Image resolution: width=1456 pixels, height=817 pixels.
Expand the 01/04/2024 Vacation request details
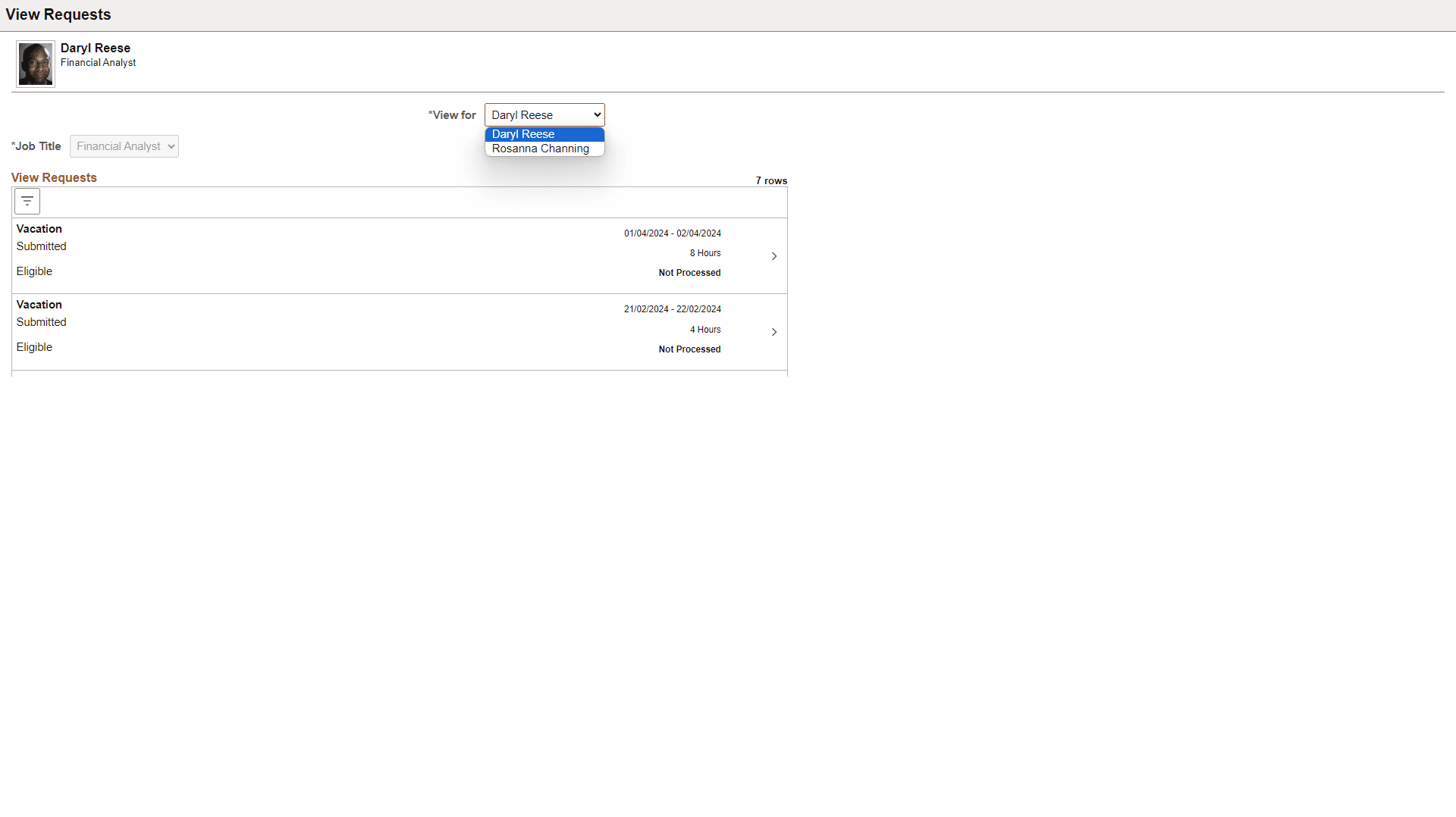(773, 255)
